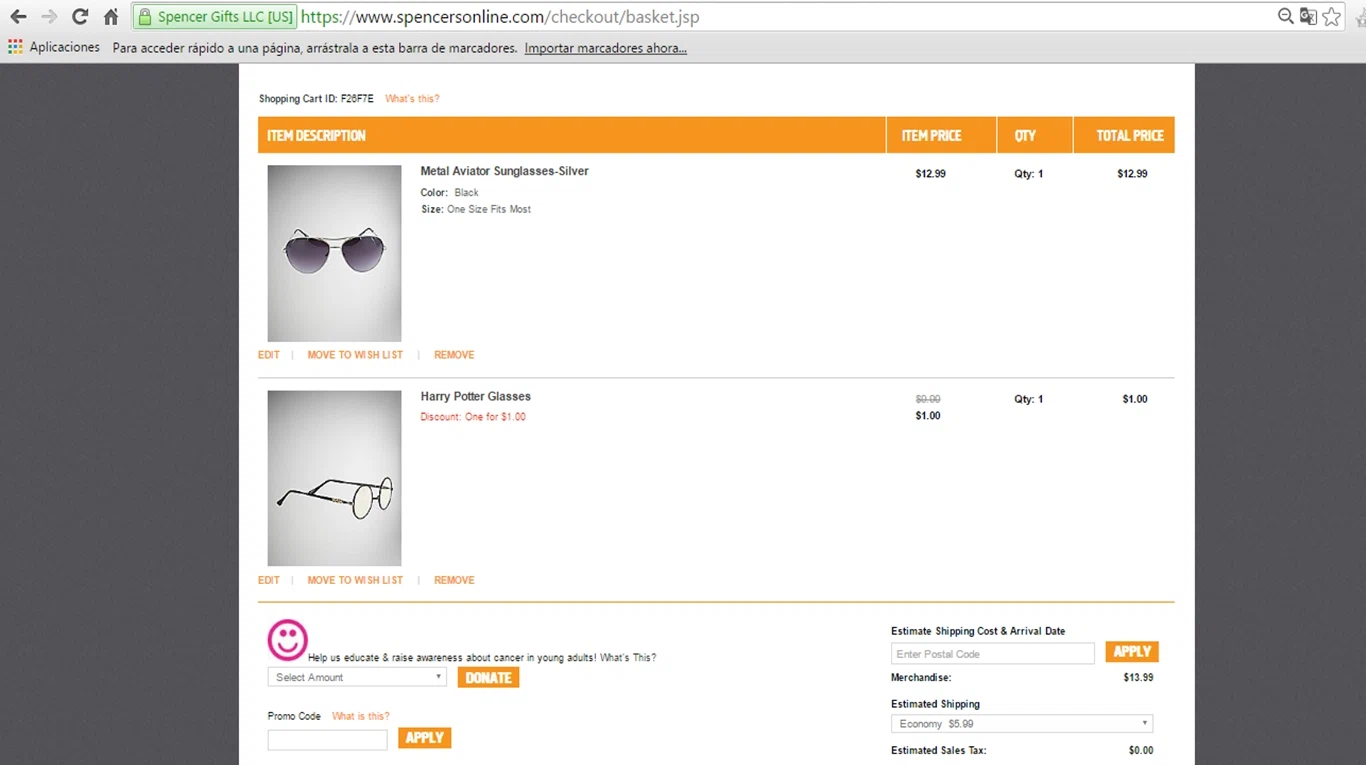This screenshot has width=1366, height=765.
Task: Go back with the browser back arrow
Action: tap(18, 17)
